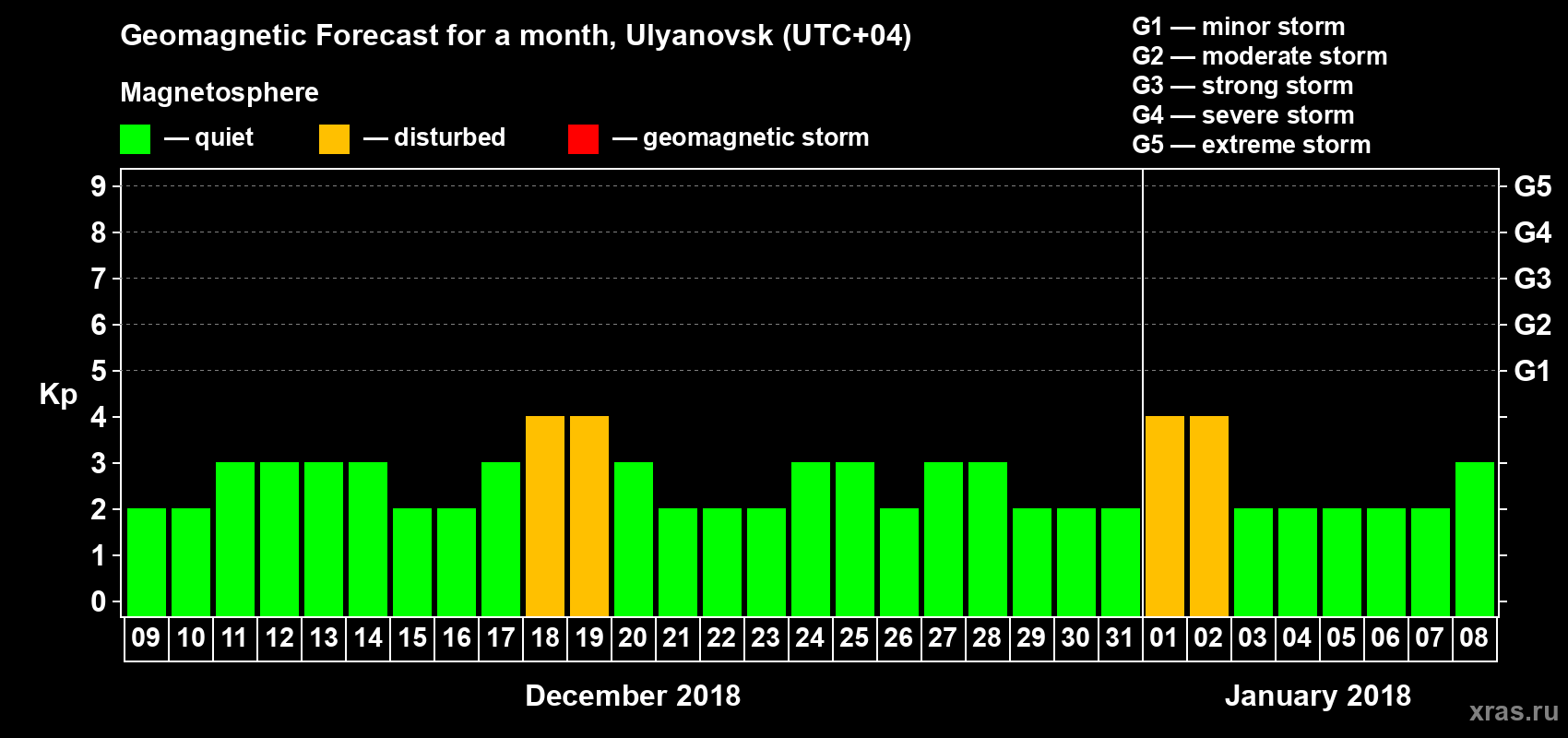Image resolution: width=1568 pixels, height=738 pixels.
Task: Click the 'G3 — strong storm' legend line
Action: click(1243, 86)
